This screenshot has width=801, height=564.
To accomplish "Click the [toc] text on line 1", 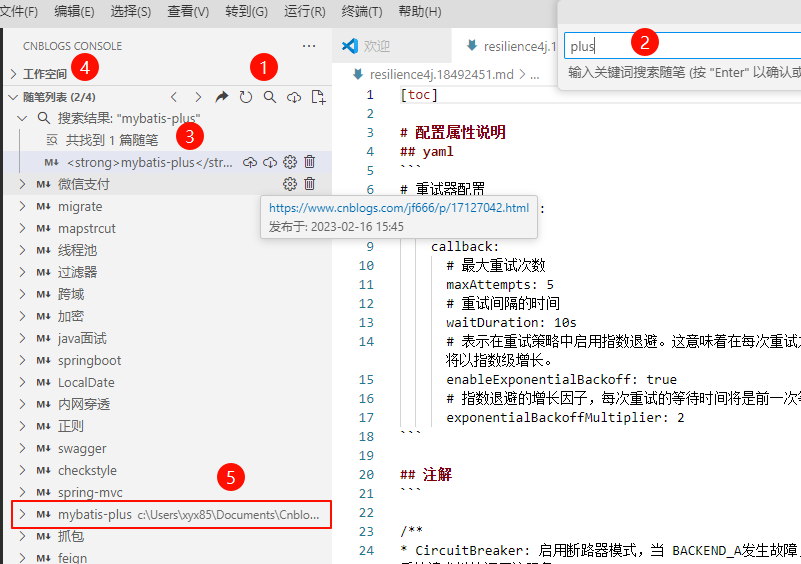I will click(x=419, y=95).
